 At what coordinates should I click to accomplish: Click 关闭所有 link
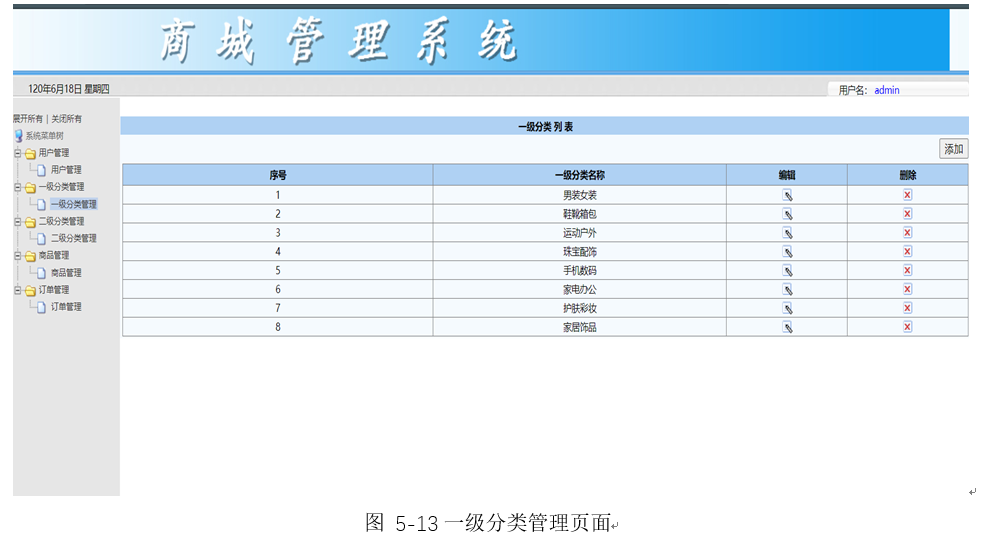click(x=66, y=118)
